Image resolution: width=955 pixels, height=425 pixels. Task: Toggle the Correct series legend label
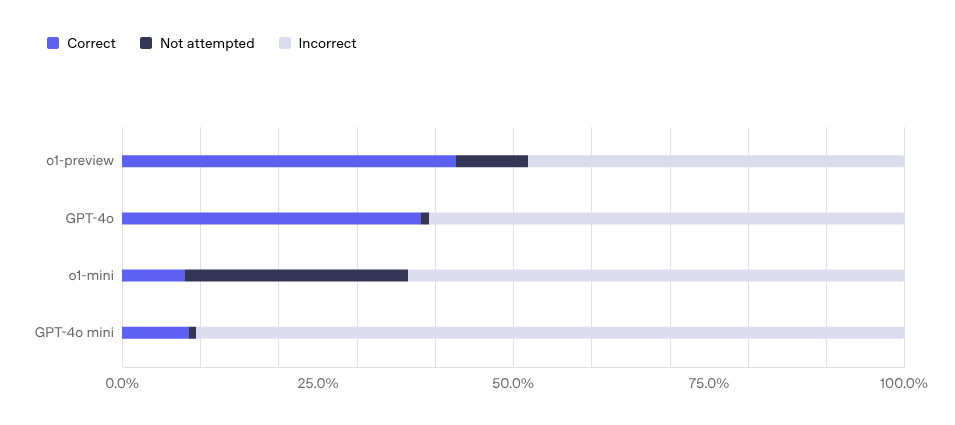pos(91,43)
